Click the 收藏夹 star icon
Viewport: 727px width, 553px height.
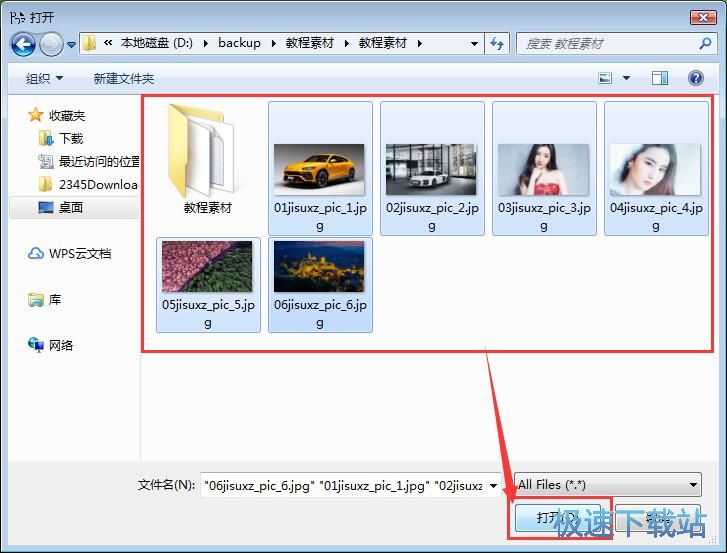tap(36, 115)
